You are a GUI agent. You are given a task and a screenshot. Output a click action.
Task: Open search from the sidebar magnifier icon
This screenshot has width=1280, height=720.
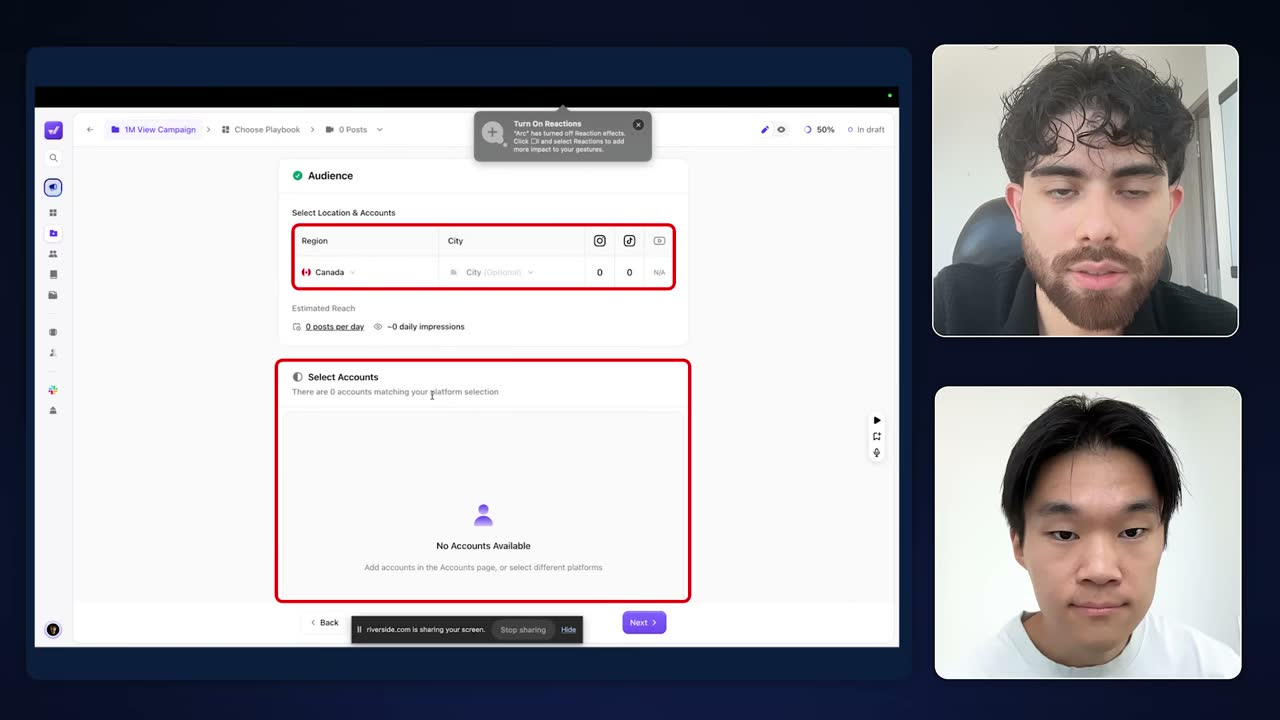pyautogui.click(x=53, y=158)
